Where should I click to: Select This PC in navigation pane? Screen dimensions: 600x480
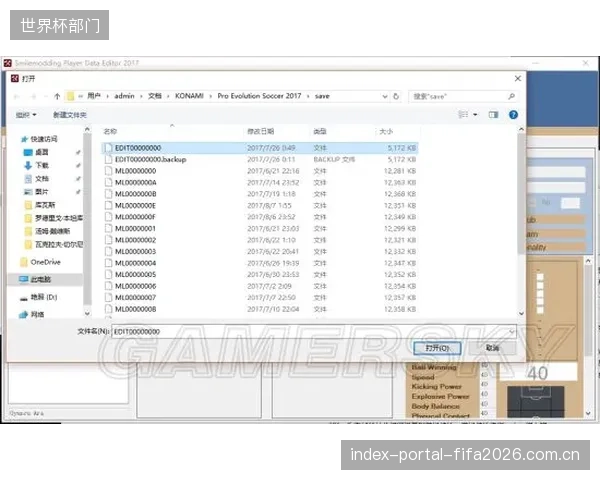click(35, 279)
